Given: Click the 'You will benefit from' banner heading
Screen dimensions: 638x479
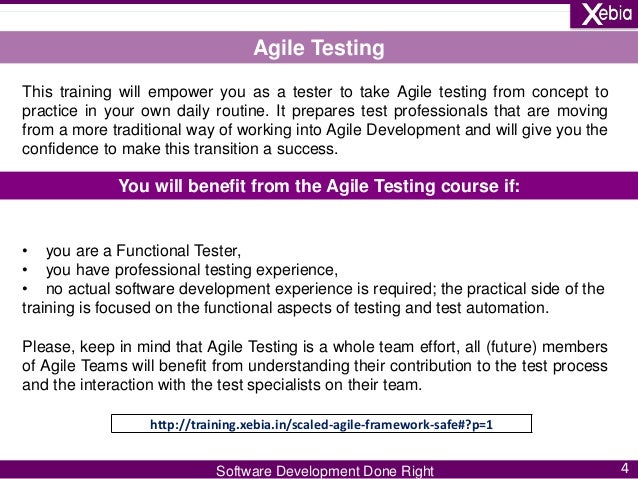Looking at the screenshot, I should pyautogui.click(x=319, y=184).
